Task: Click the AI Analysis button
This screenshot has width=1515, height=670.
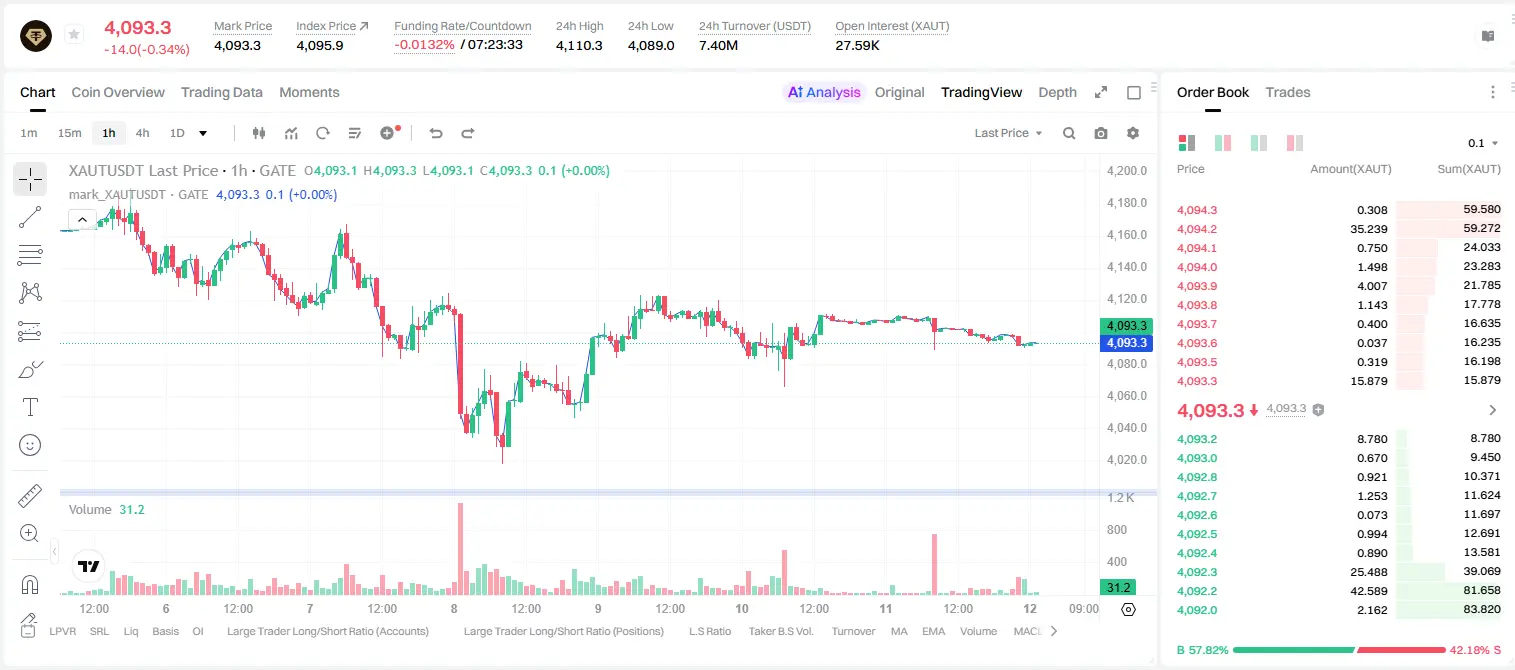Action: pos(824,92)
